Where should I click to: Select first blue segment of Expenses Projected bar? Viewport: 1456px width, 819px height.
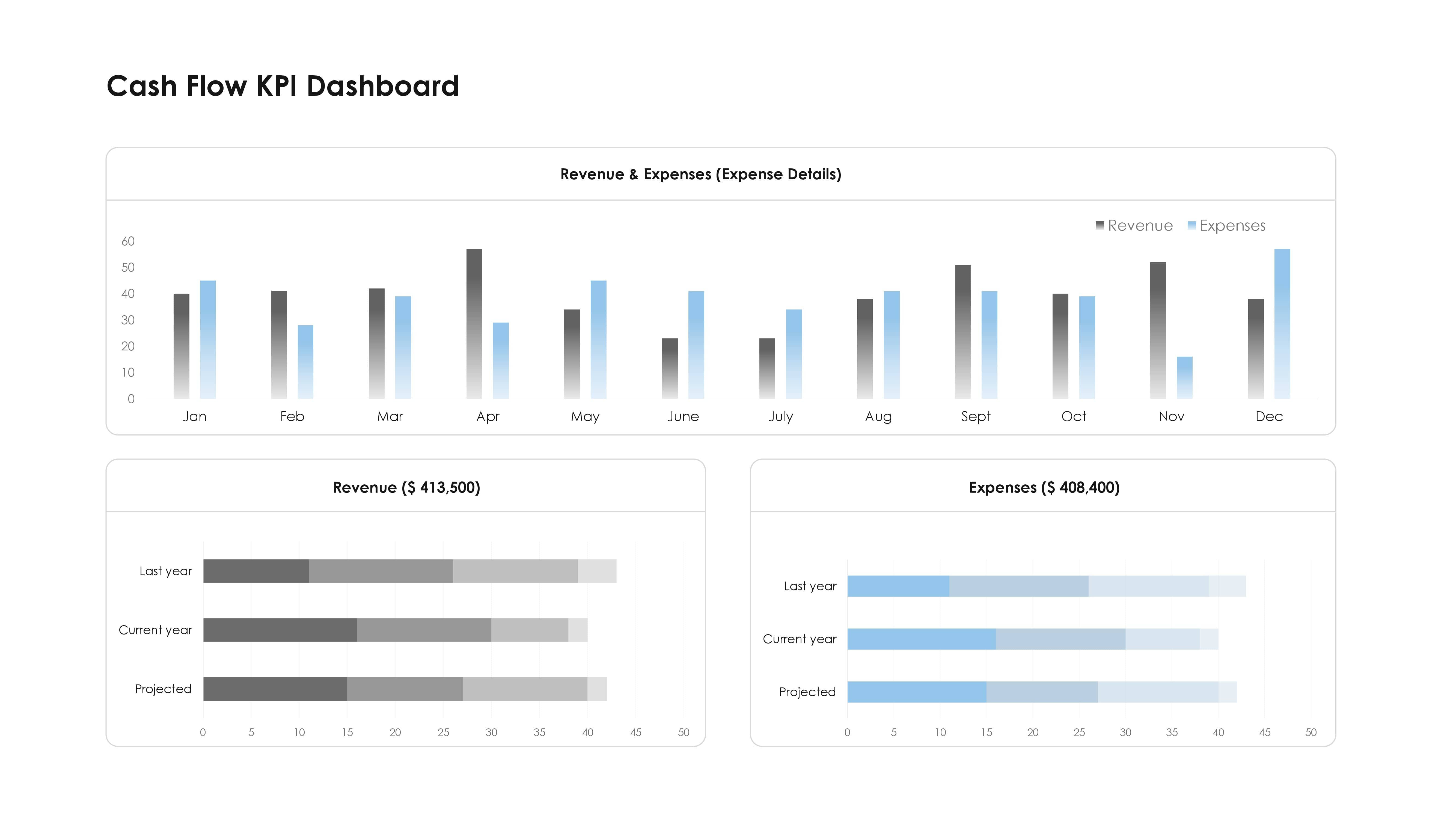(x=917, y=692)
